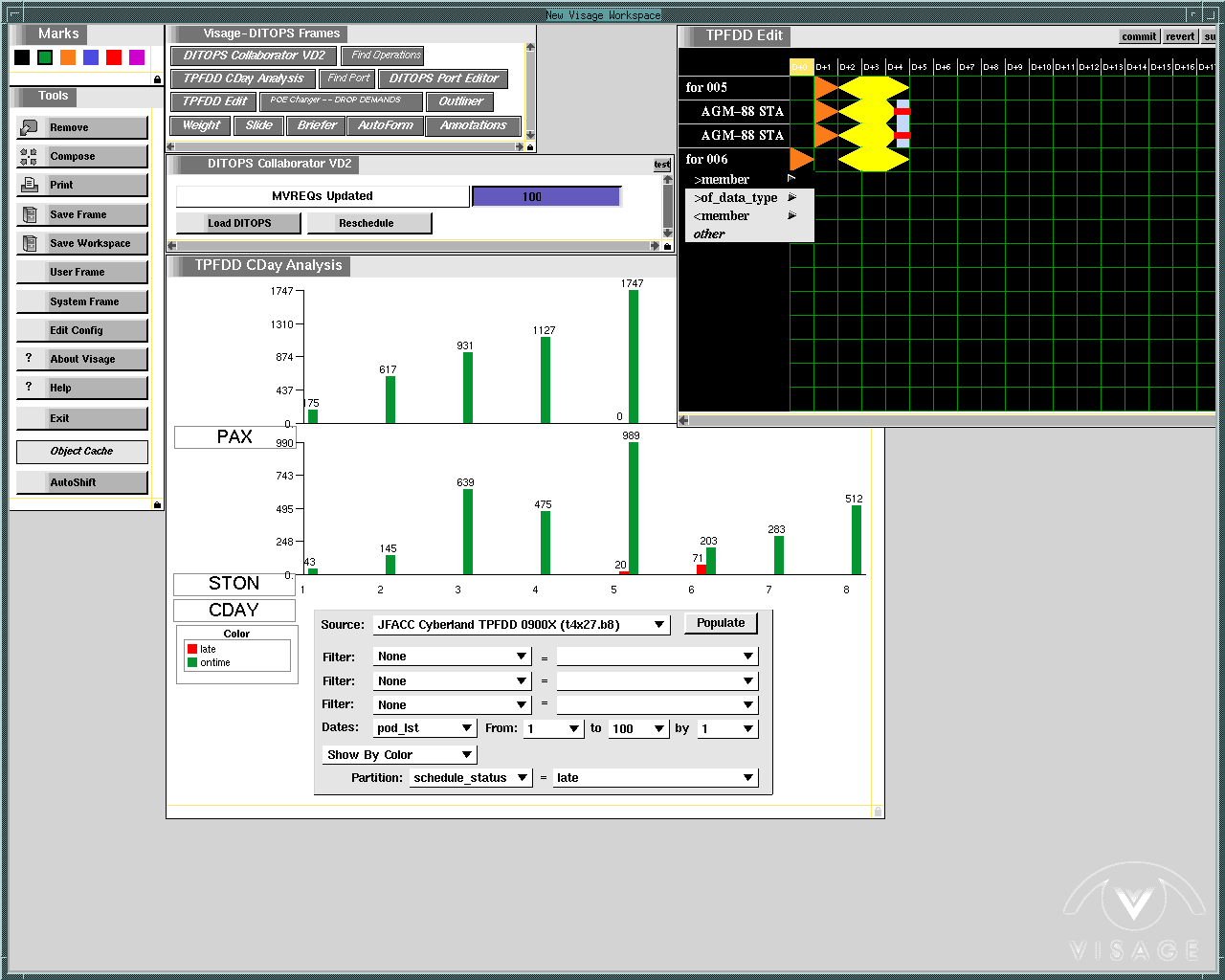
Task: Toggle the lock in the CDay Analysis frame
Action: click(x=878, y=812)
